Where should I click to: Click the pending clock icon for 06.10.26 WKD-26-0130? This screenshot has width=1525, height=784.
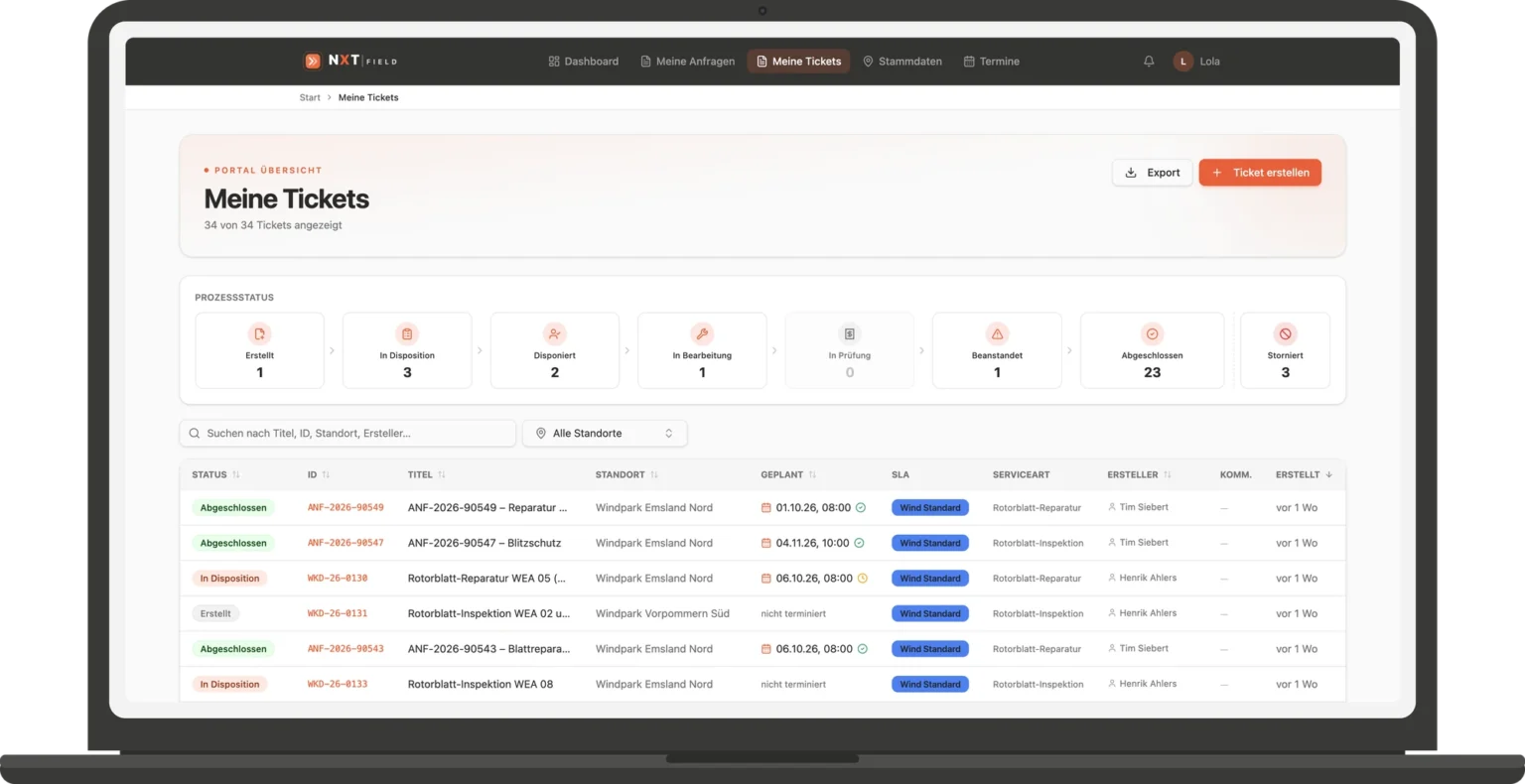[863, 579]
